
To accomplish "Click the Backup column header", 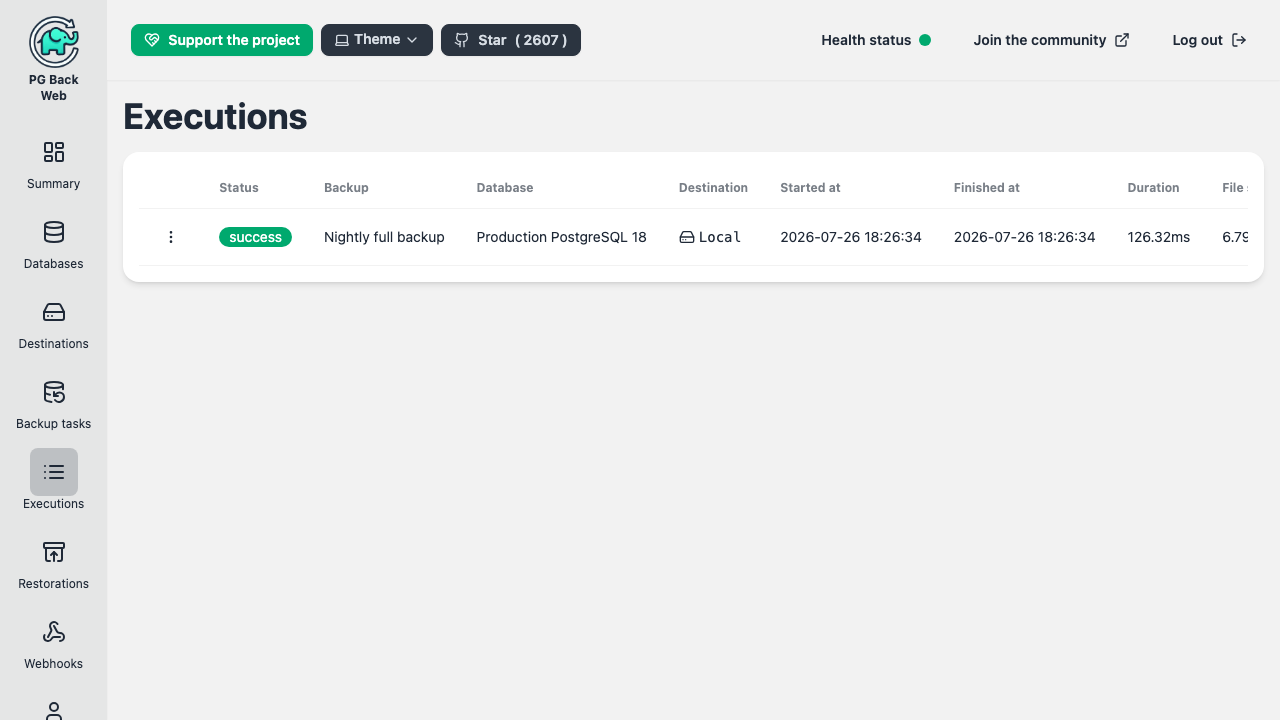I will click(346, 188).
